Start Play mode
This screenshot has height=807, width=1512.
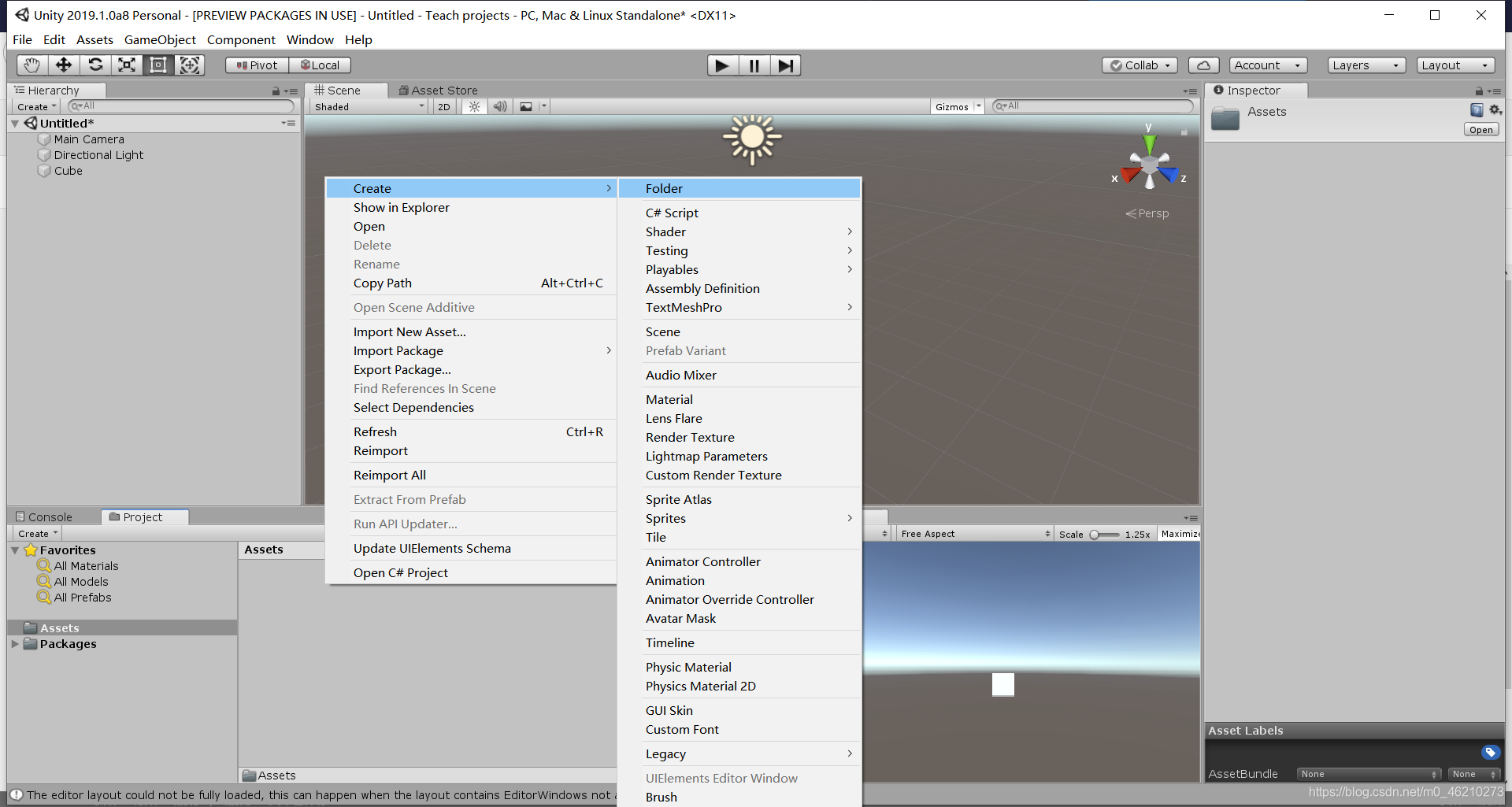click(x=722, y=65)
